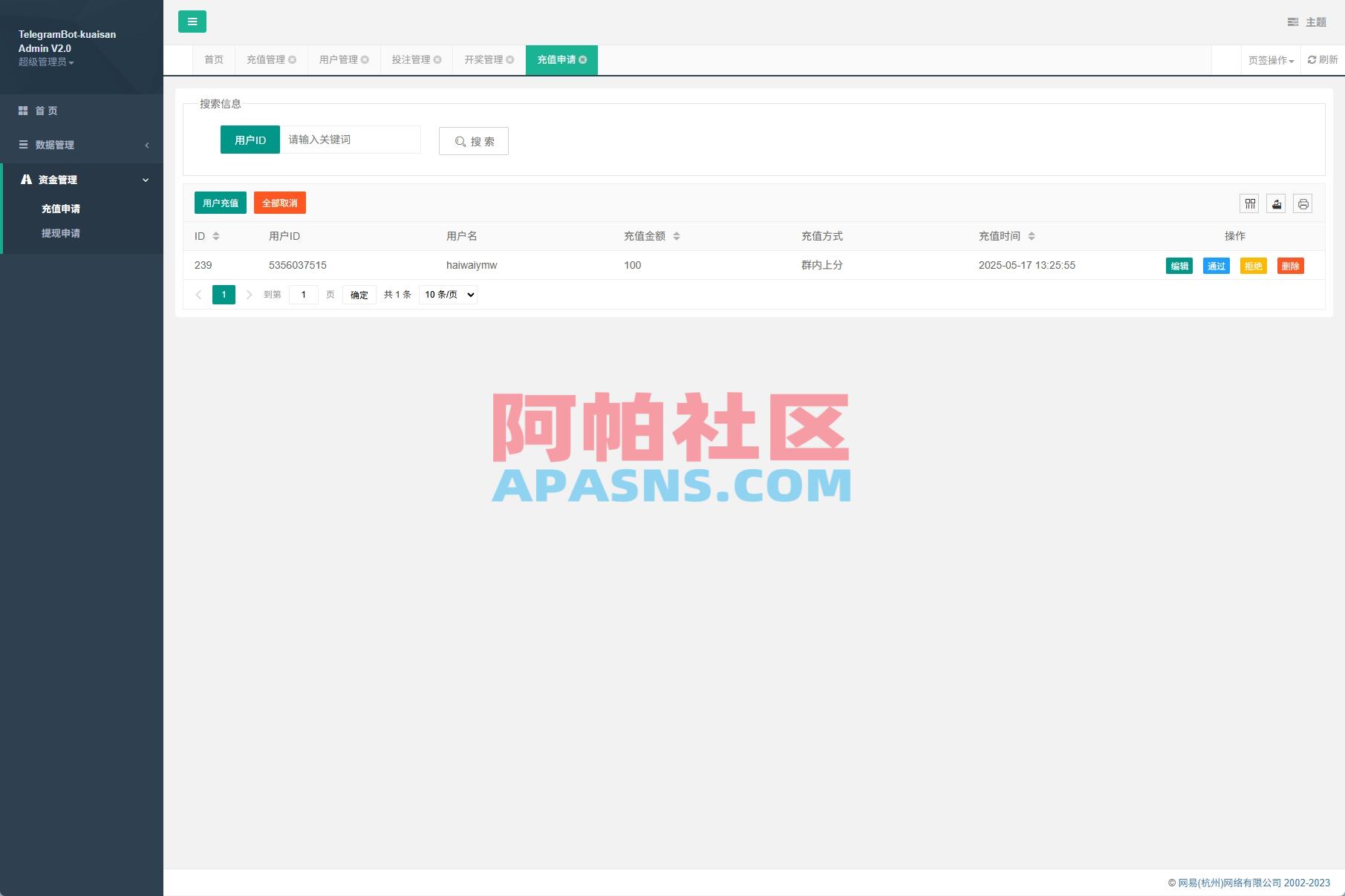This screenshot has width=1345, height=896.
Task: Open the 页签操作 dropdown
Action: coord(1269,60)
